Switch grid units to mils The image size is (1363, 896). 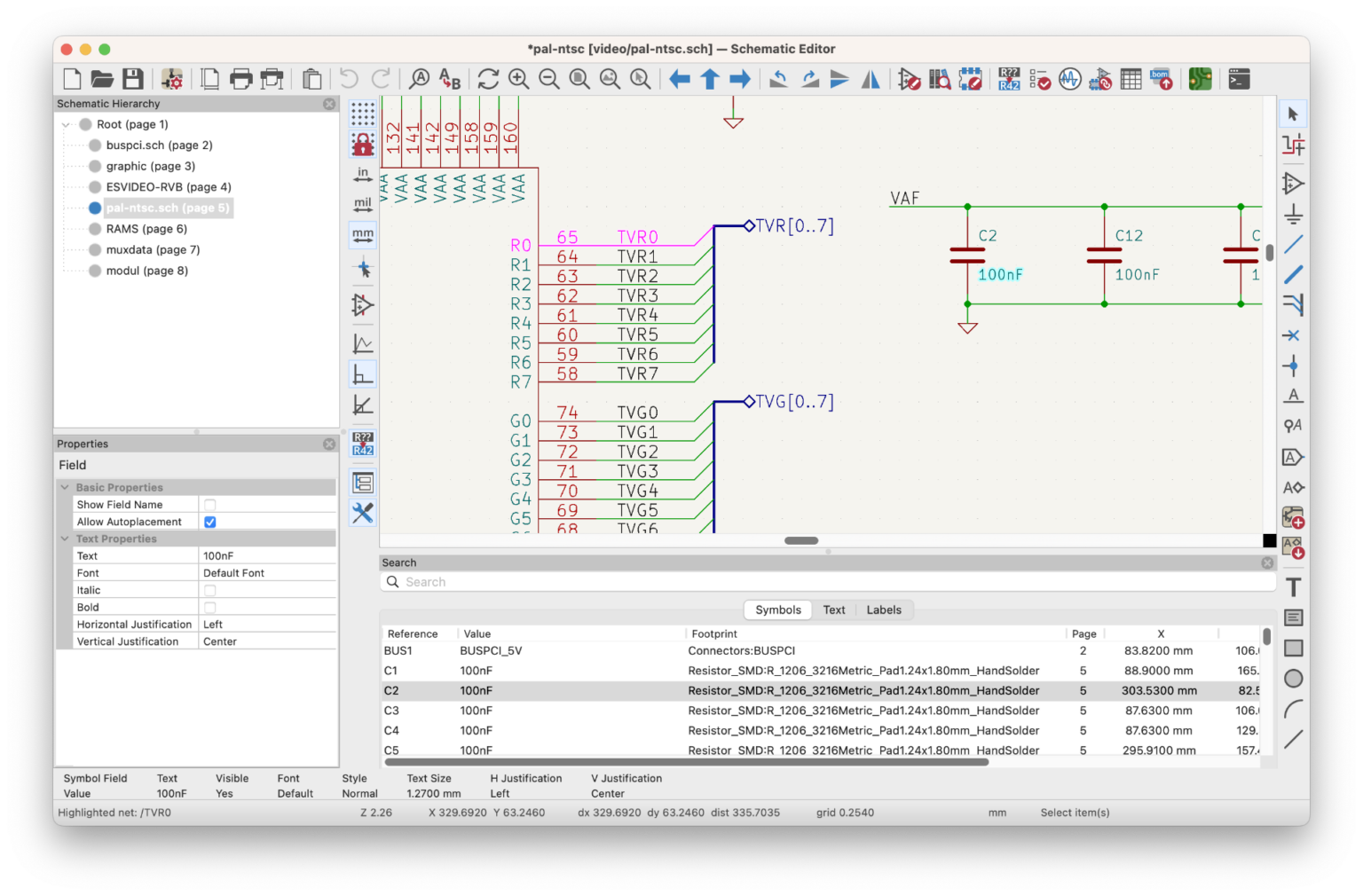point(362,203)
